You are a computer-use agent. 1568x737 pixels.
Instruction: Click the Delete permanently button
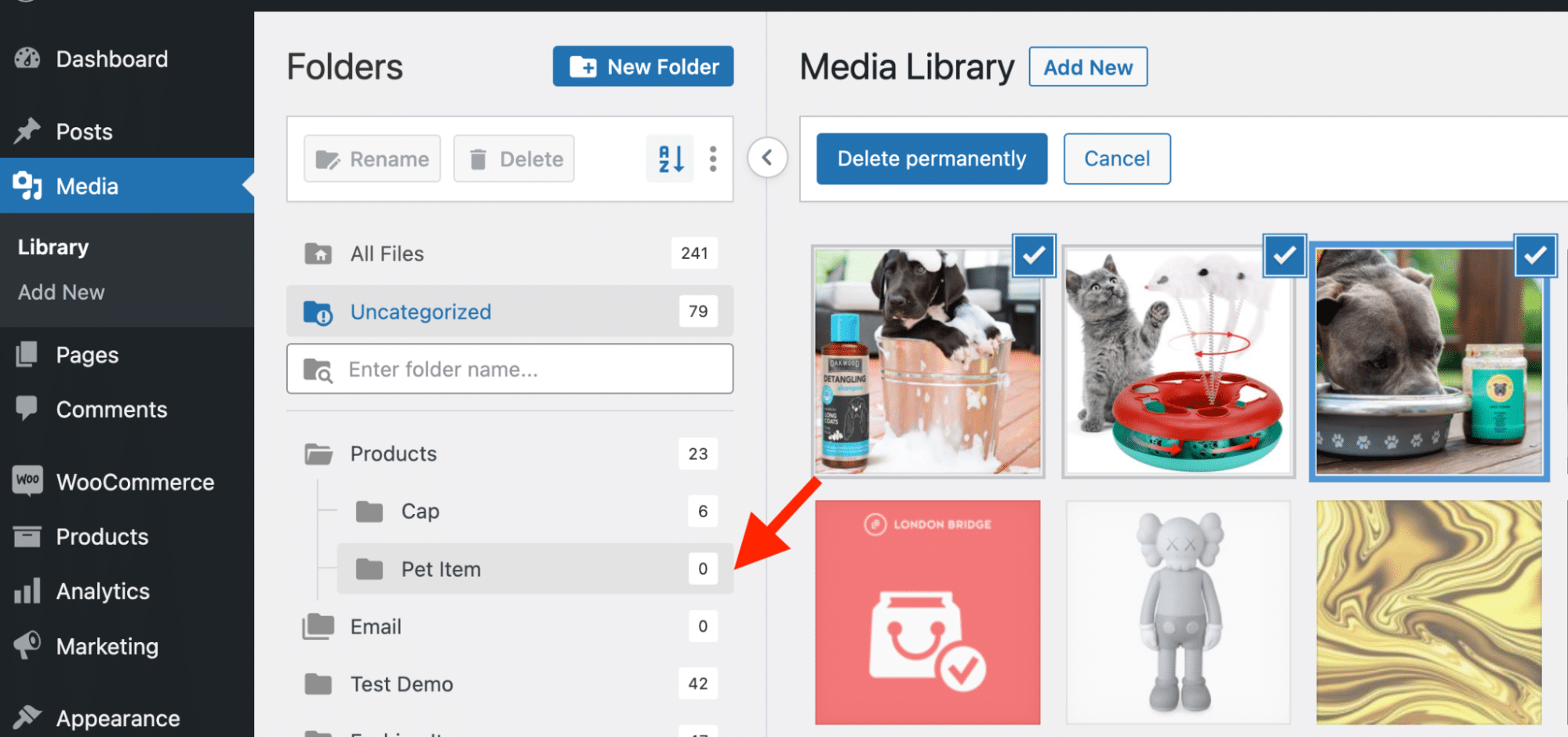pos(931,159)
